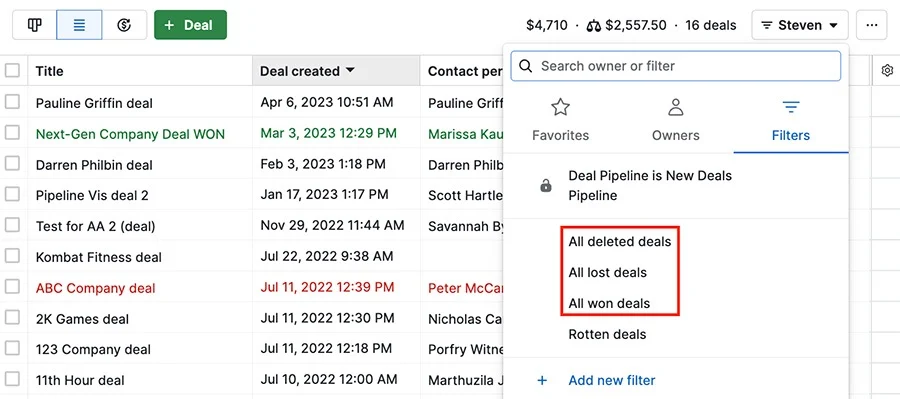Click the star Favorites icon
The image size is (900, 399).
[560, 107]
